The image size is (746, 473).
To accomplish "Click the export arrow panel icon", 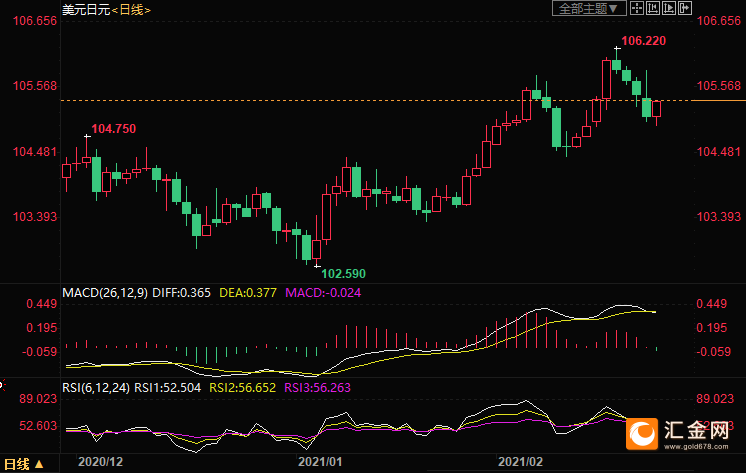I will (x=685, y=8).
